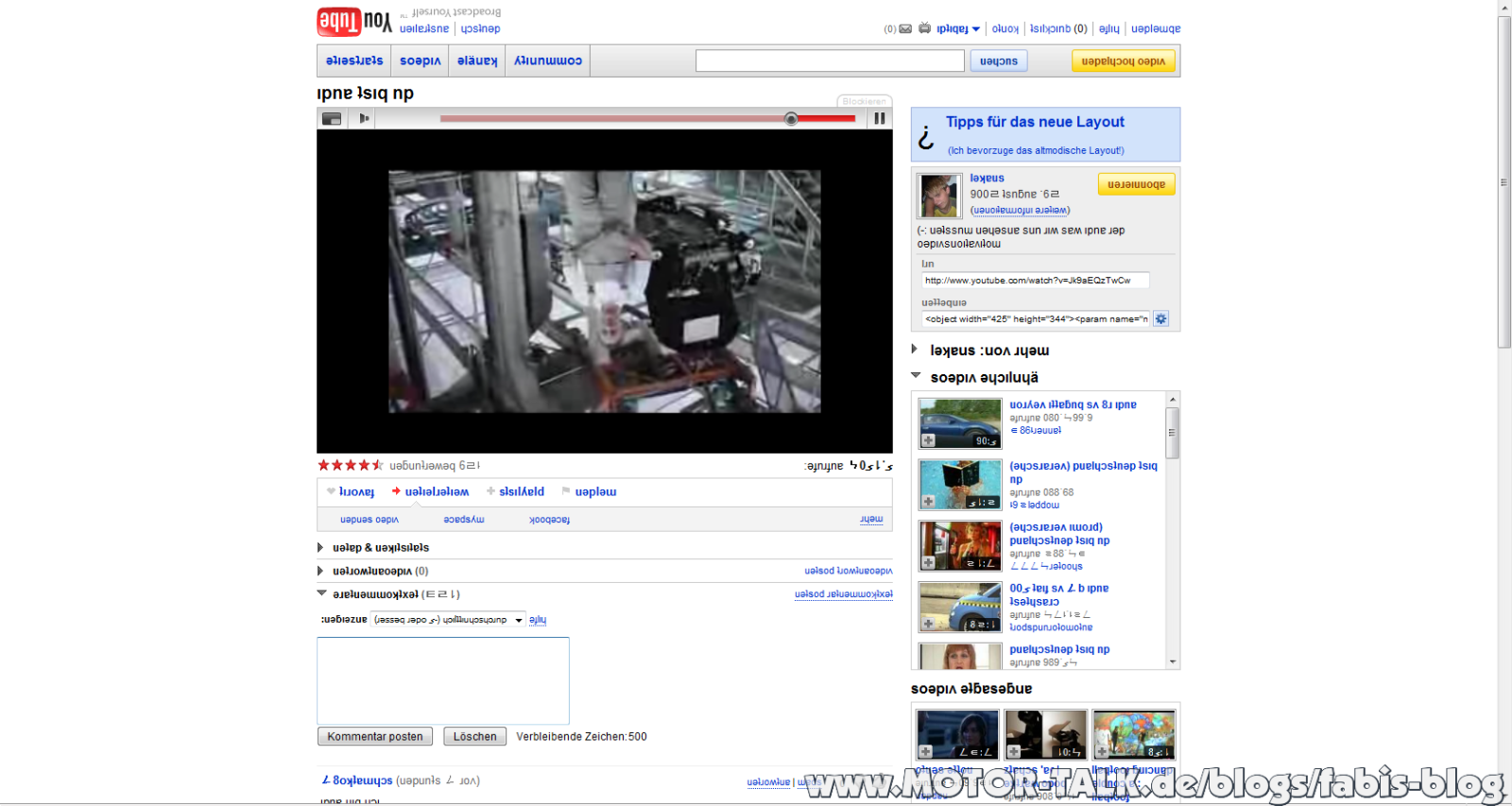
Task: Click the upside-down YouTube logo
Action: 353,21
